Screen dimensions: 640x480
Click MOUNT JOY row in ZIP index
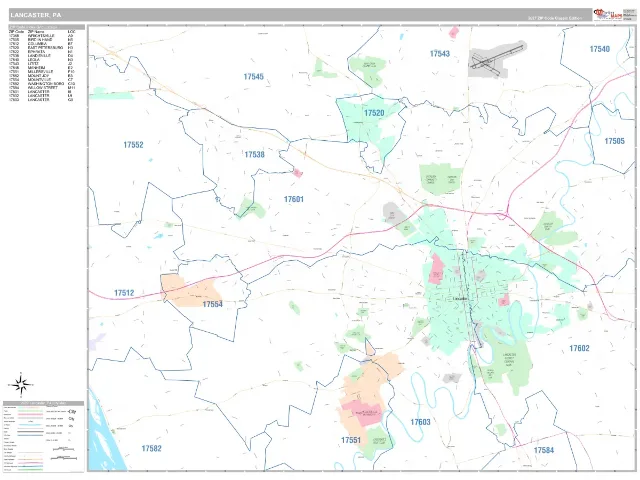[x=42, y=76]
